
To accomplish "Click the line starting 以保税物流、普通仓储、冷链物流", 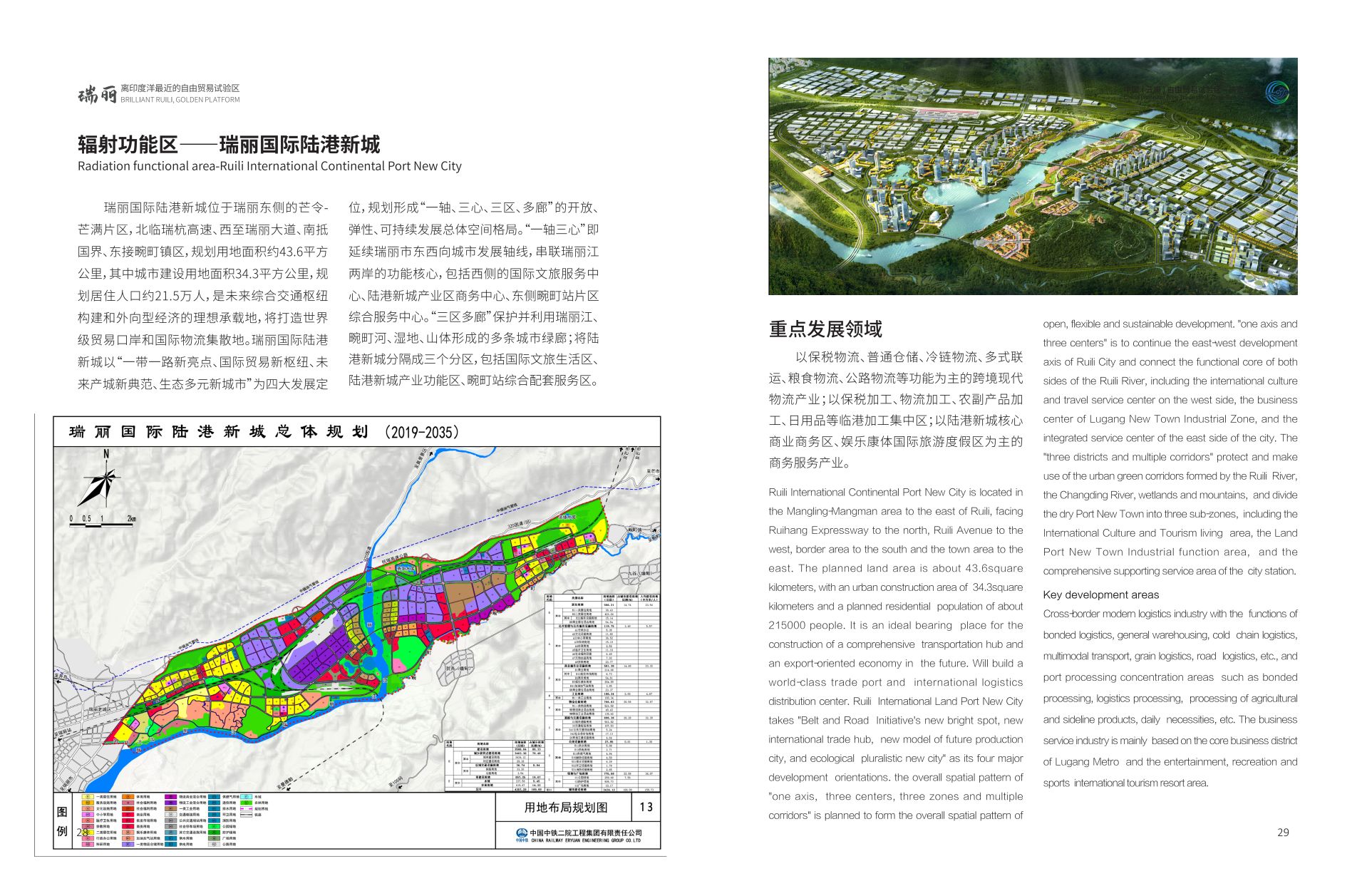I will [909, 357].
